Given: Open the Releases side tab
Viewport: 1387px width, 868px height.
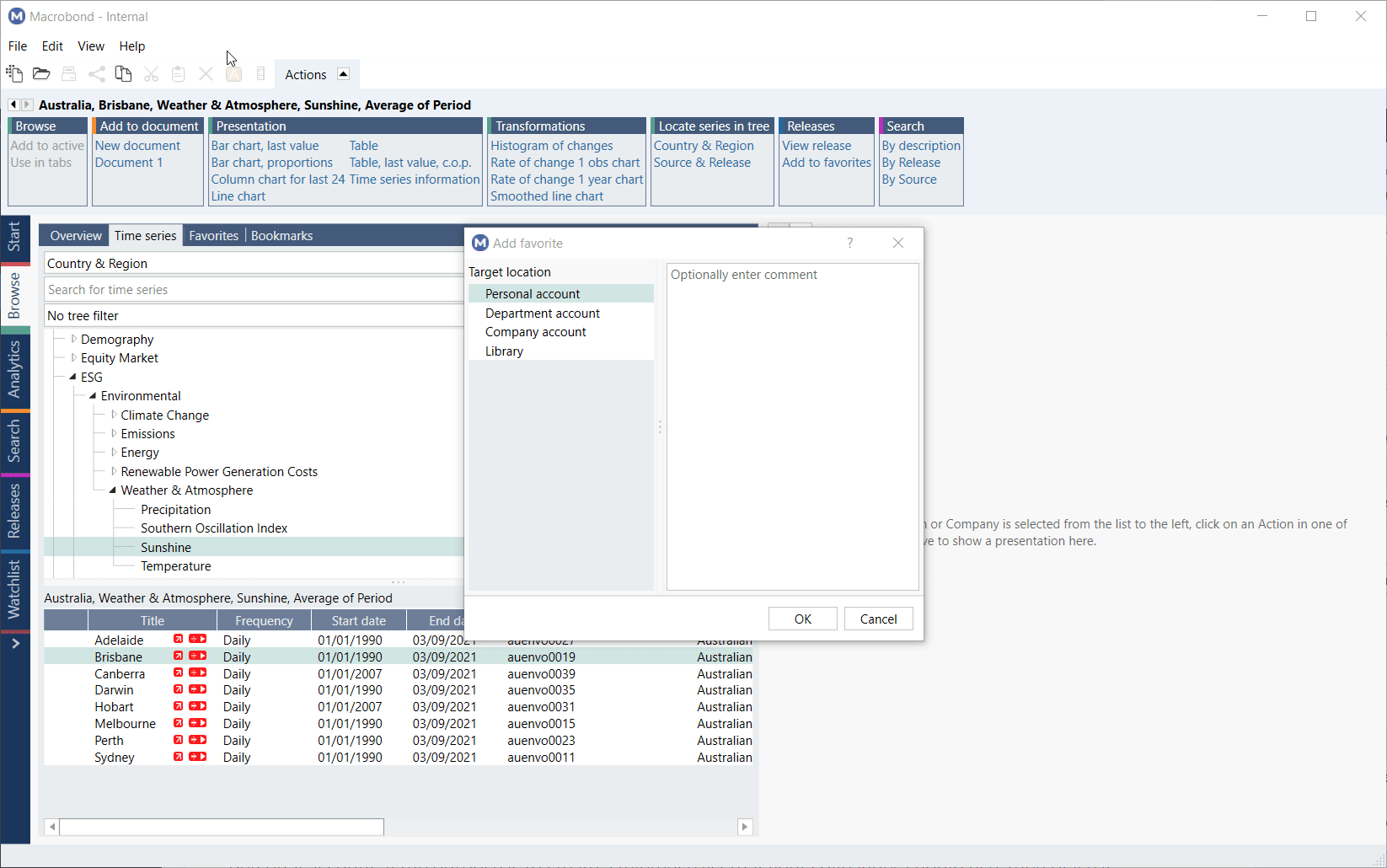Looking at the screenshot, I should 14,511.
